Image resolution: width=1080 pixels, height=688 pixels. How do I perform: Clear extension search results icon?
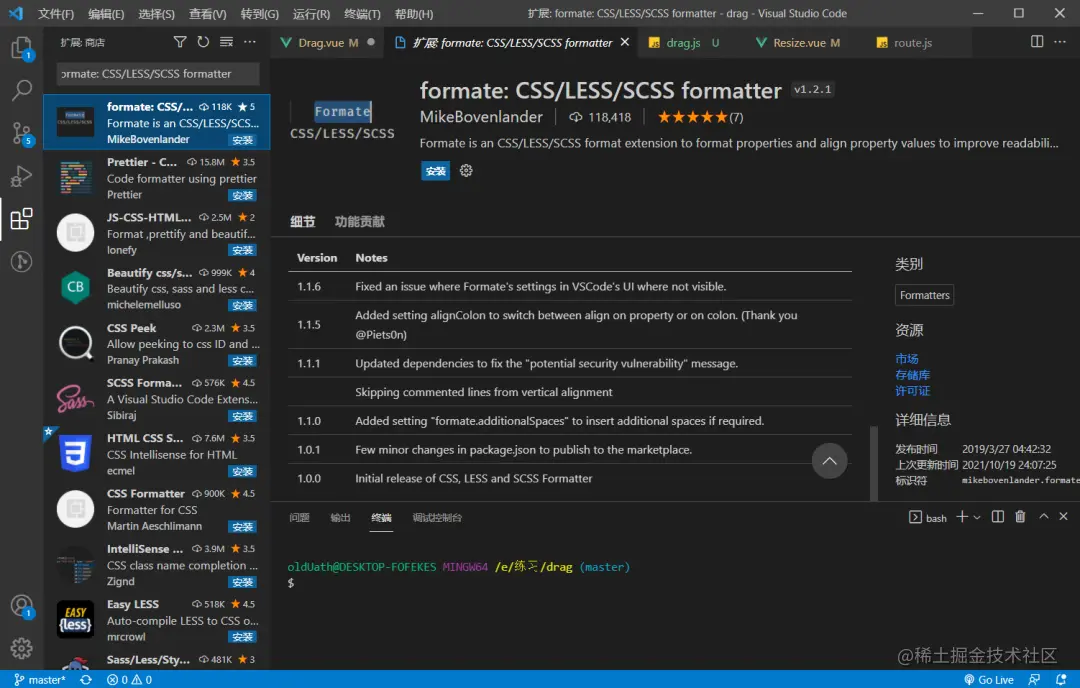pyautogui.click(x=226, y=42)
